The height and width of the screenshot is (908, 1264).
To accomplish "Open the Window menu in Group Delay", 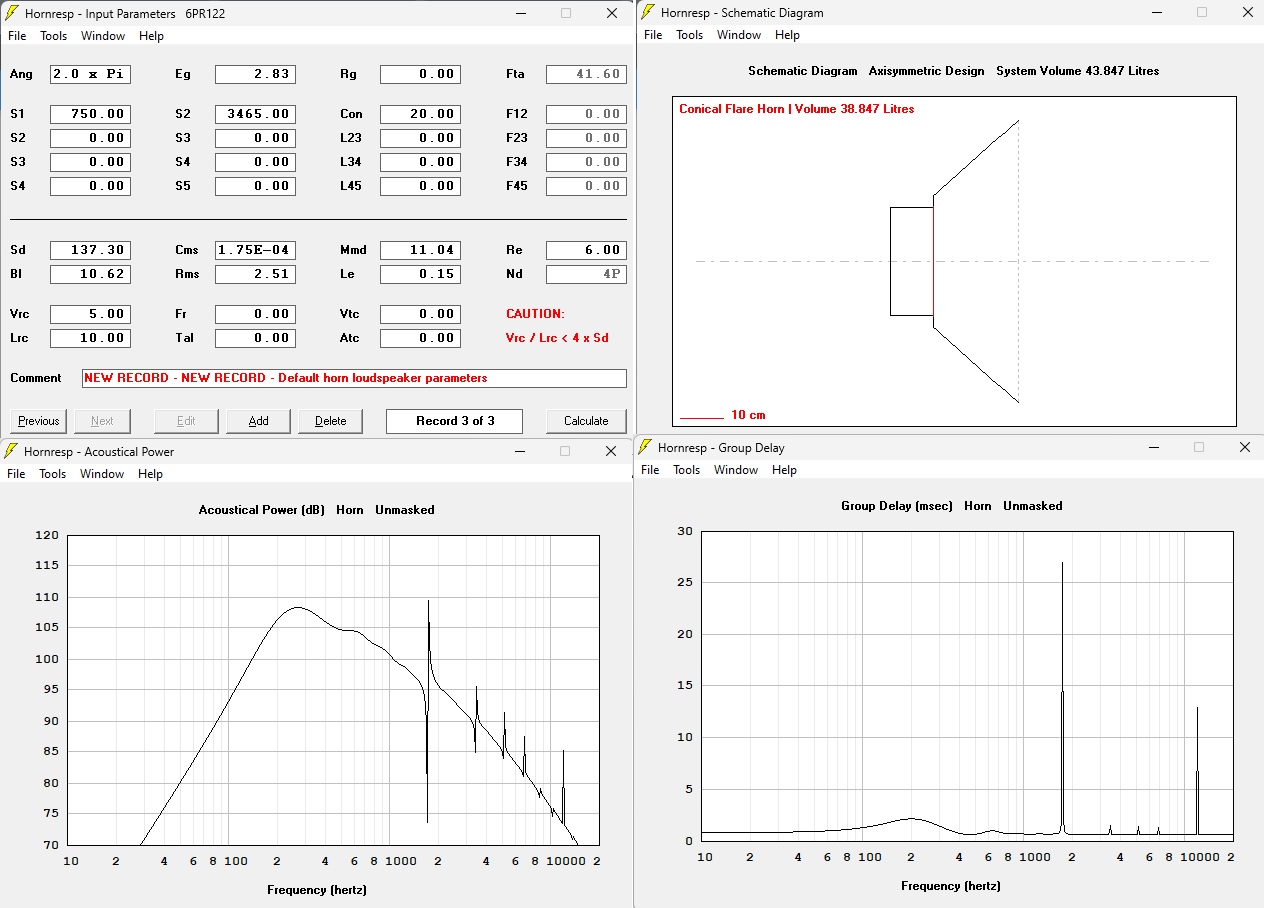I will tap(735, 470).
